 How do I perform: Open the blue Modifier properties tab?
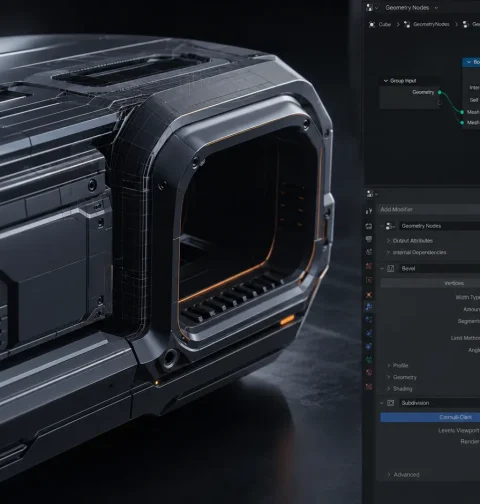369,307
